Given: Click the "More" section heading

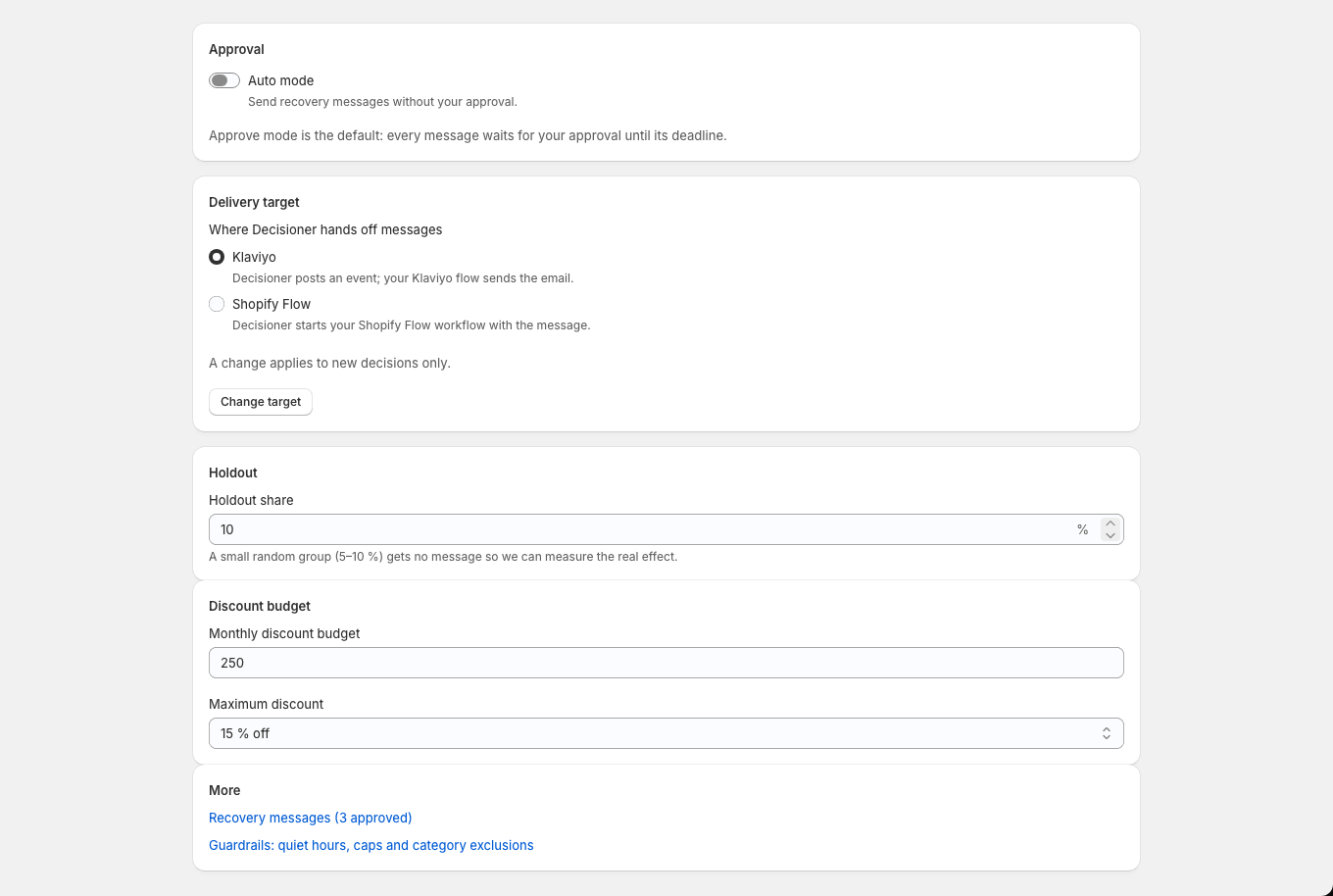Looking at the screenshot, I should point(224,790).
